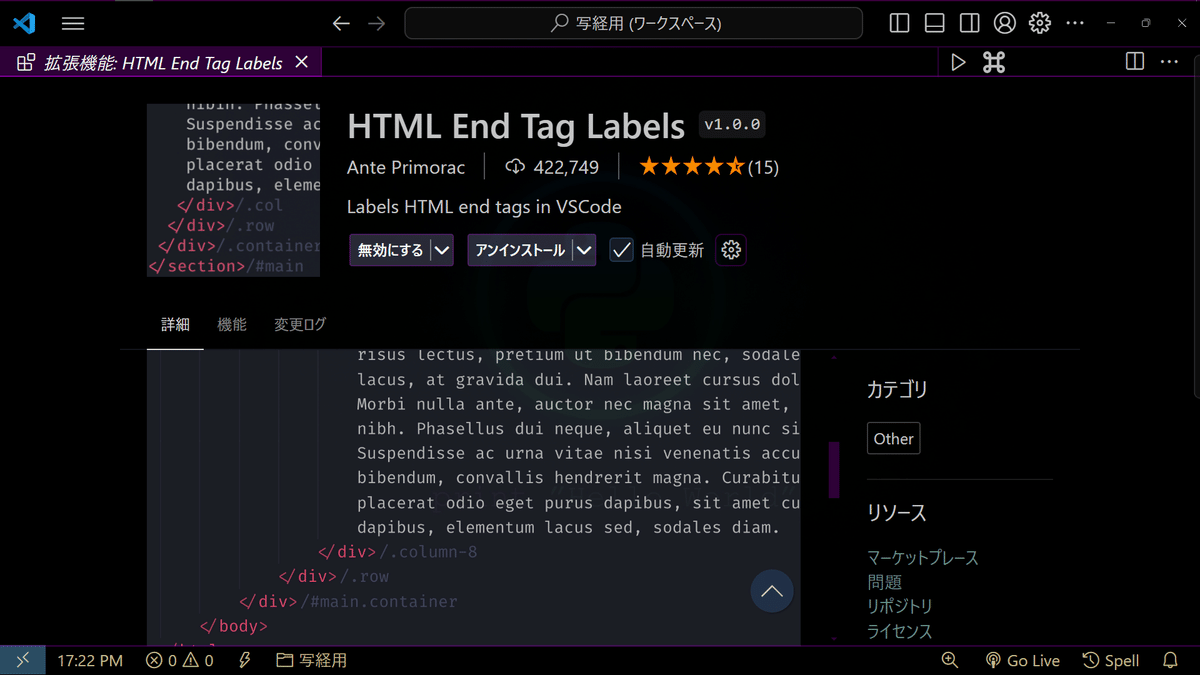
Task: Run the extension with the play icon
Action: coord(958,61)
